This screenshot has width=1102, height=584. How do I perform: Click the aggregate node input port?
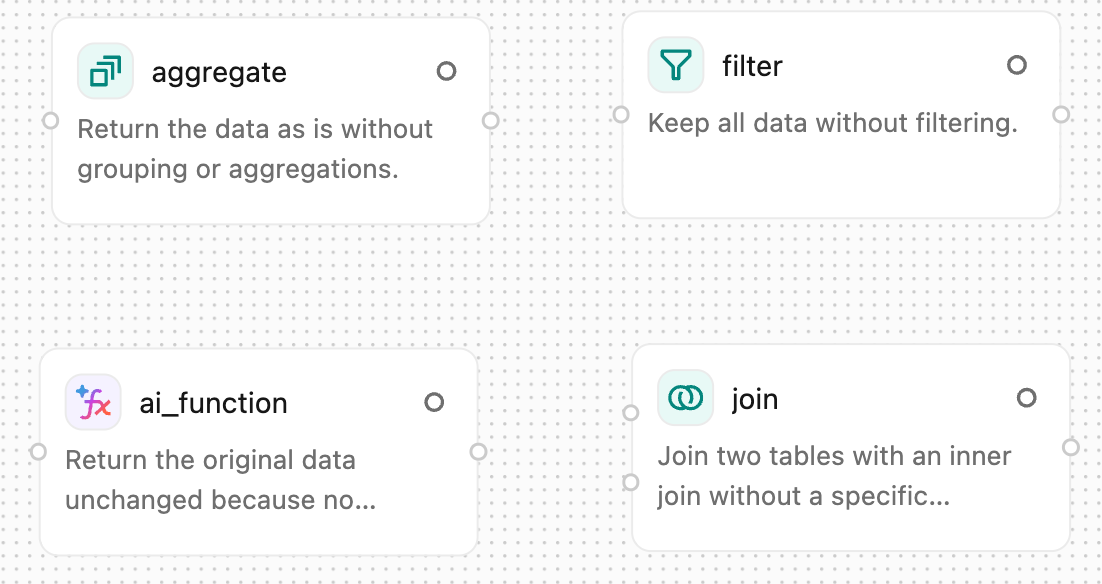point(51,120)
